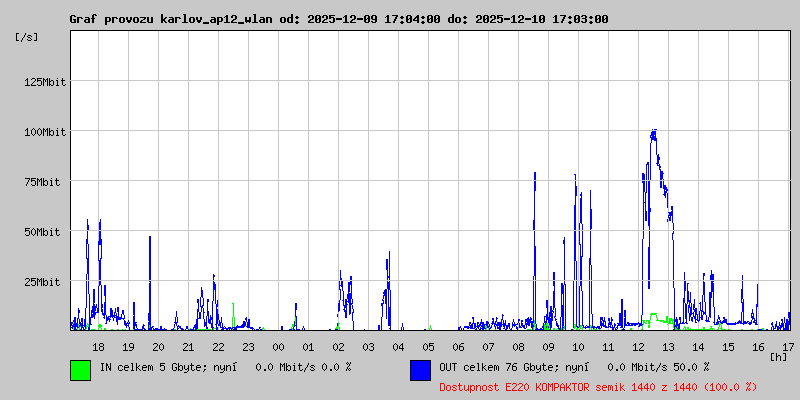Click the '125Mbit' y-axis label
Viewport: 800px width, 400px height.
pos(45,82)
